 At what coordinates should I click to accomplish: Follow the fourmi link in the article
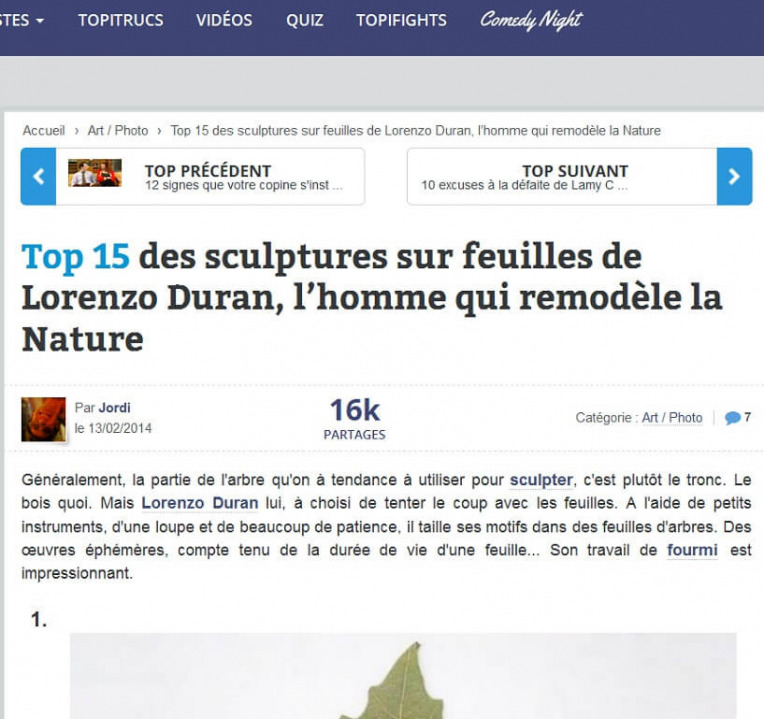692,550
